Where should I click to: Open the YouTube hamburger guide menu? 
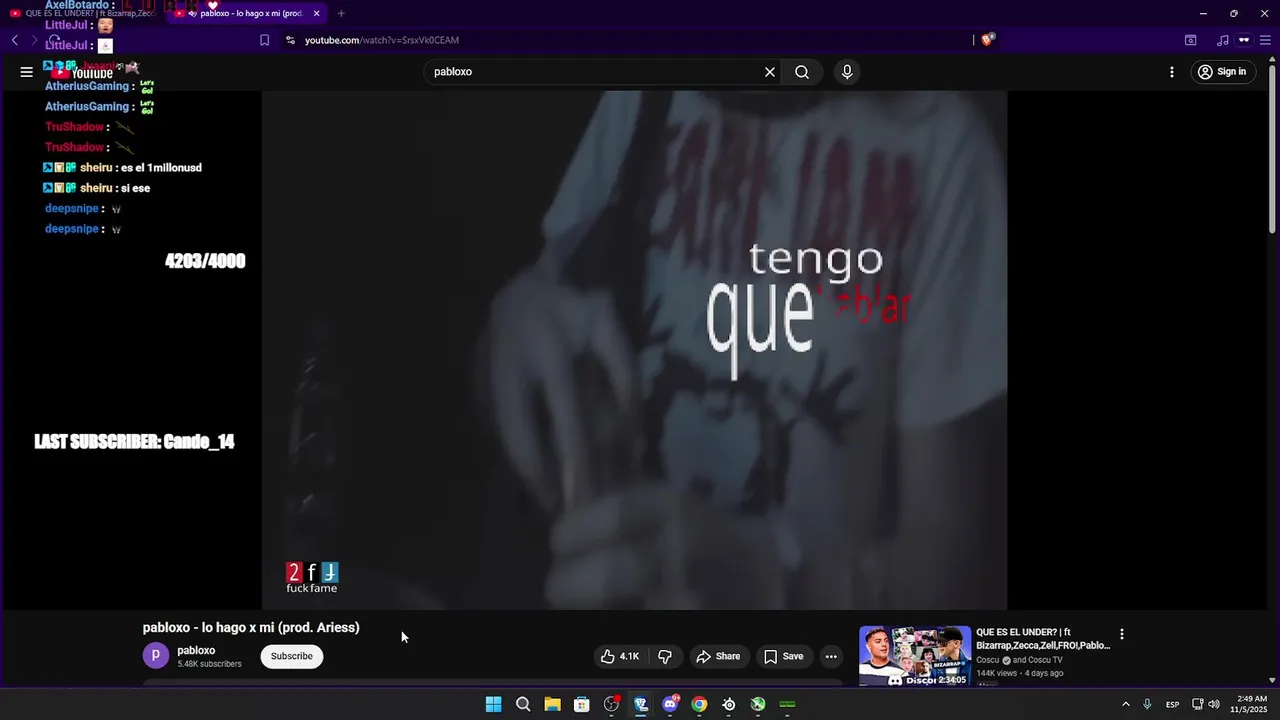click(26, 72)
